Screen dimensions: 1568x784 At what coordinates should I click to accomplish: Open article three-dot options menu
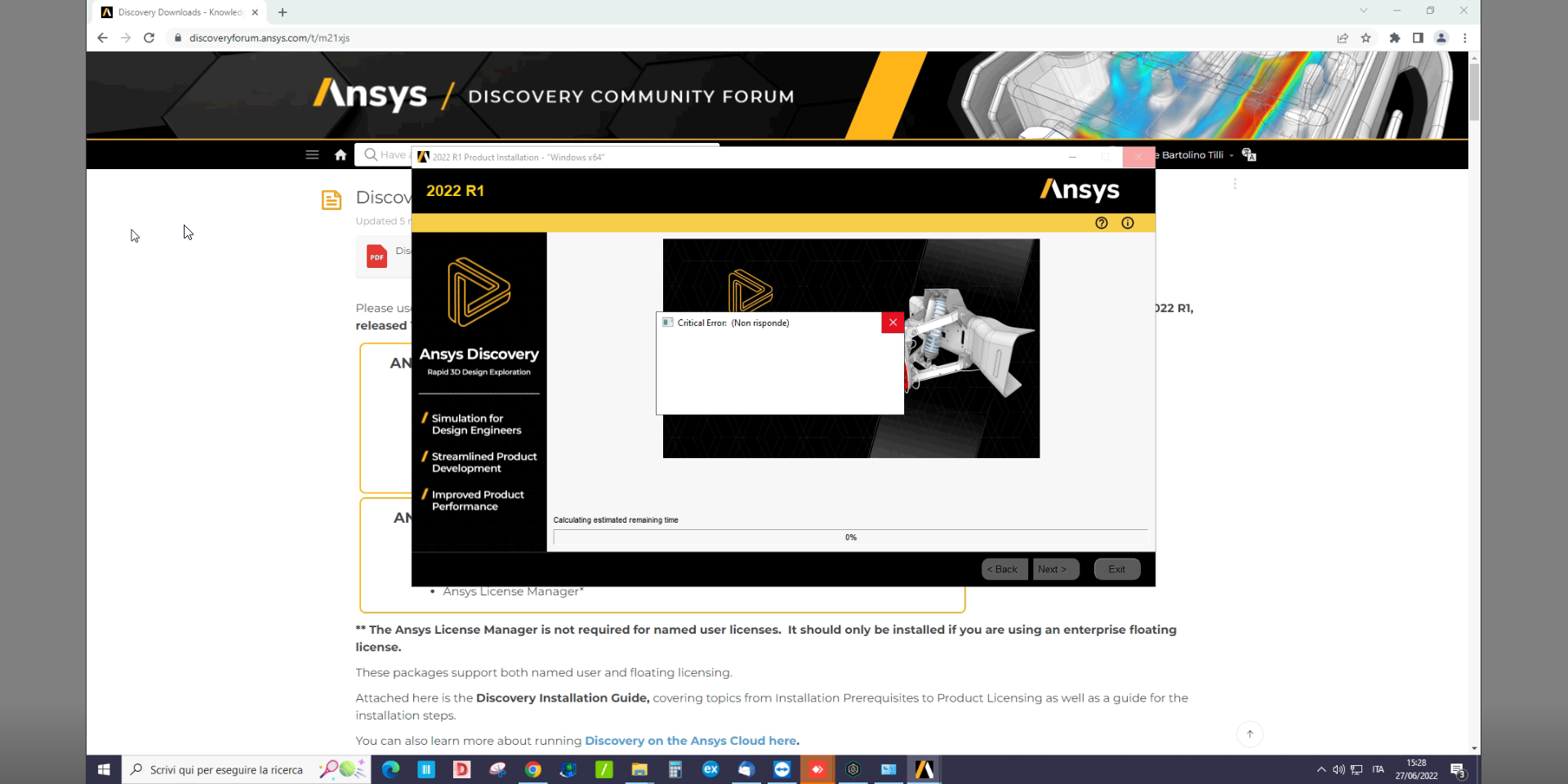(x=1235, y=185)
